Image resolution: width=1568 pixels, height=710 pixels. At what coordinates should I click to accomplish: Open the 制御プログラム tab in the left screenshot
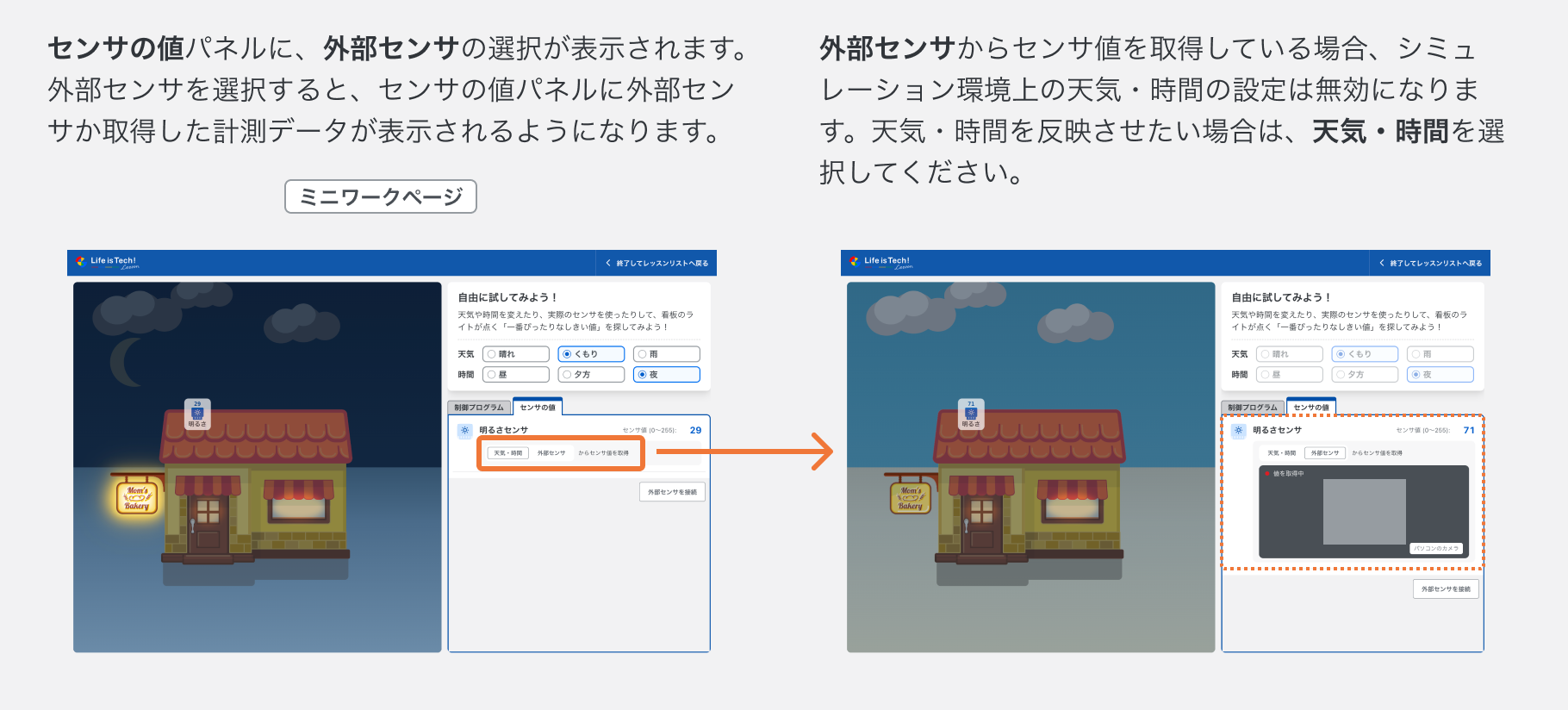(x=479, y=408)
